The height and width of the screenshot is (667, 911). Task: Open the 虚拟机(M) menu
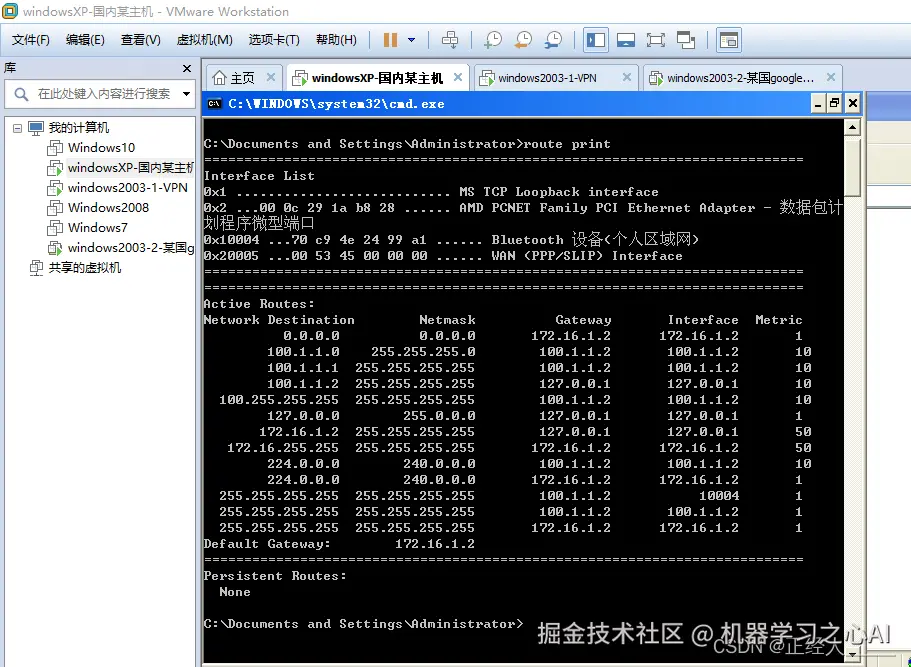[x=204, y=40]
